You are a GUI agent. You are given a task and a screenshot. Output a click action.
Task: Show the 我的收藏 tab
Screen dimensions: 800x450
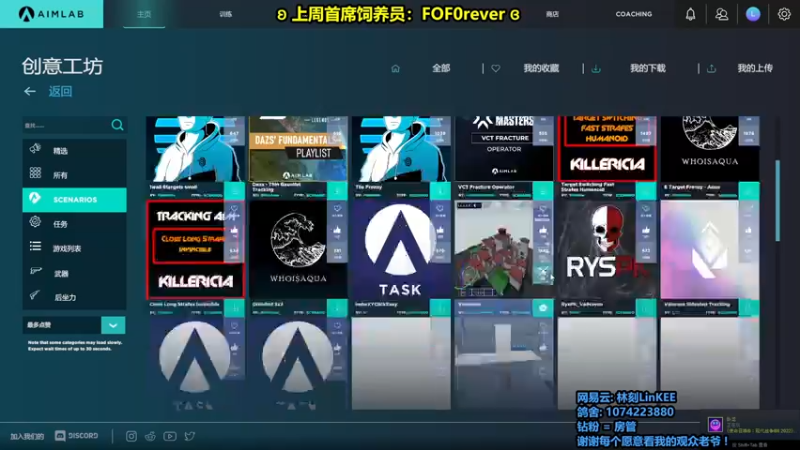541,68
